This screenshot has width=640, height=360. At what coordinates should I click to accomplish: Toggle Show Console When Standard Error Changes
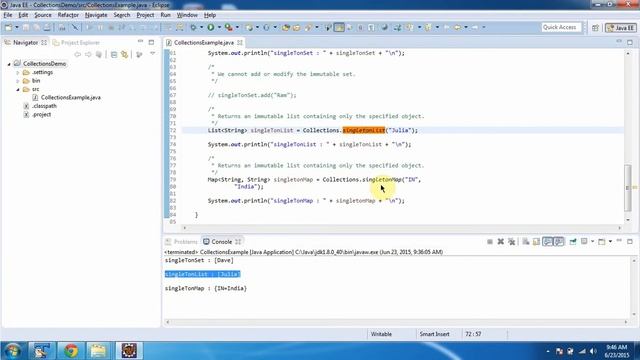(x=559, y=242)
